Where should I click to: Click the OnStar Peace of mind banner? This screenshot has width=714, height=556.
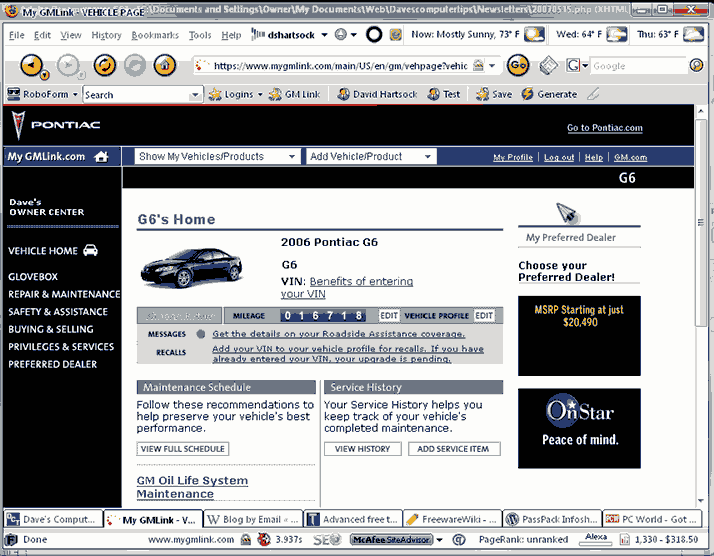click(579, 428)
